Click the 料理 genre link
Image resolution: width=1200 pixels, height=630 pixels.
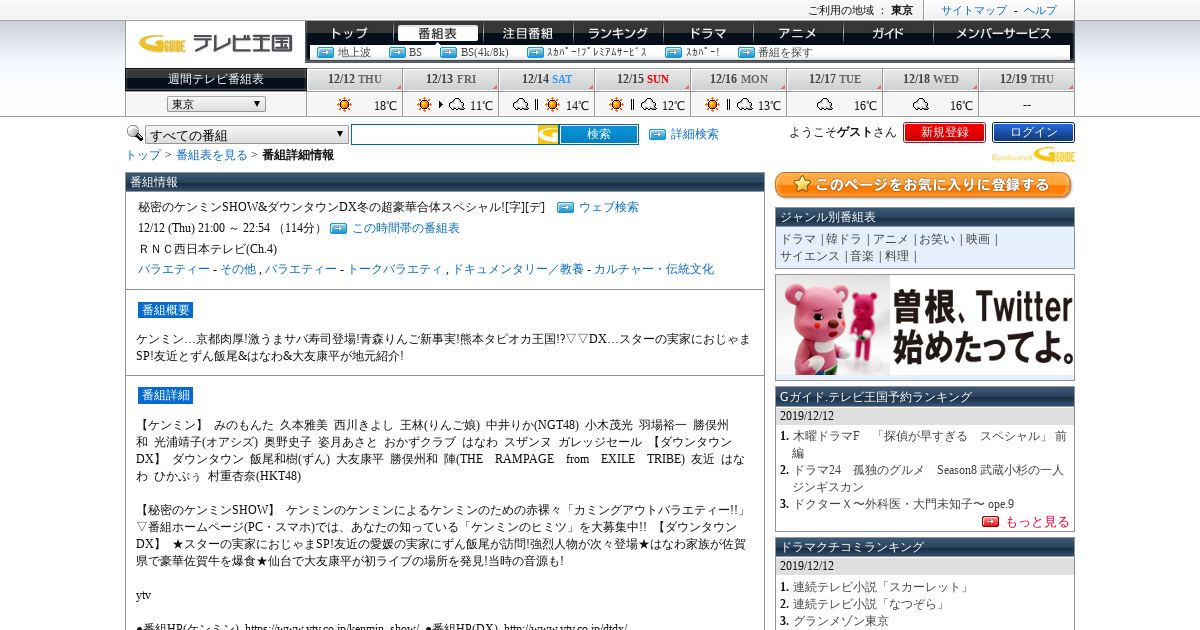point(897,256)
